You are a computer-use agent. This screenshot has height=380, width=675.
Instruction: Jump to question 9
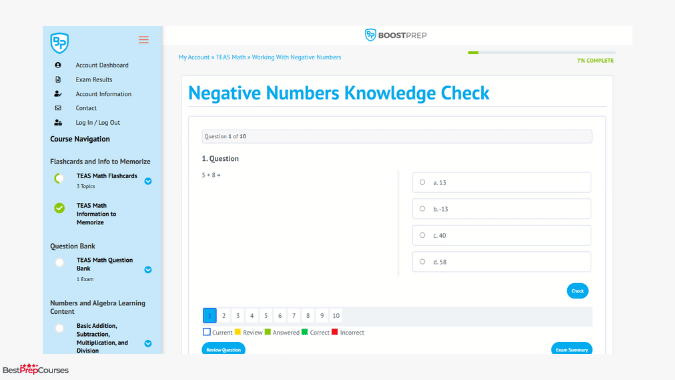pos(322,315)
